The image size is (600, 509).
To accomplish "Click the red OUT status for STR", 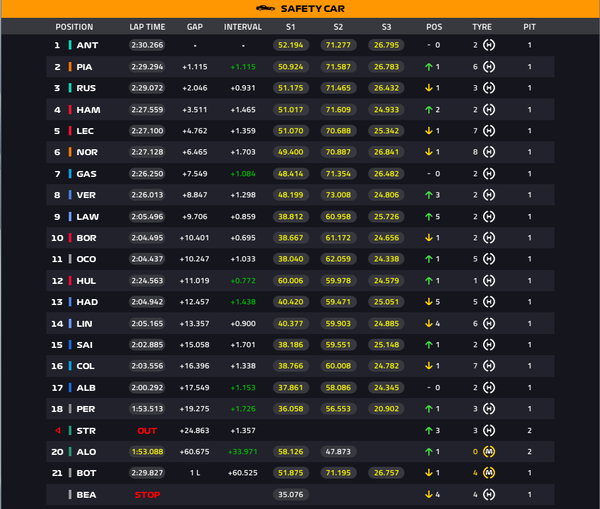I will [147, 431].
